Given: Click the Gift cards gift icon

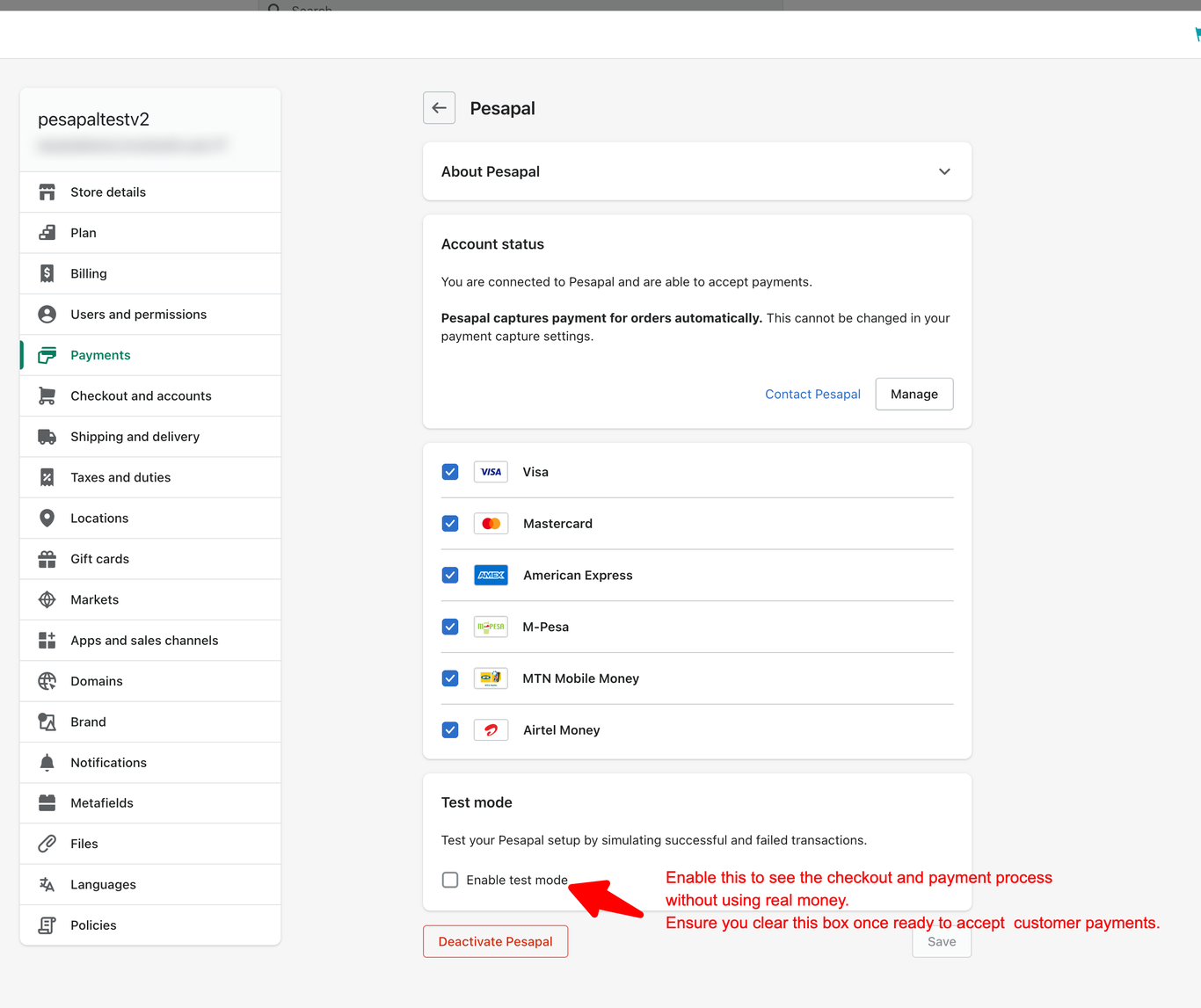Looking at the screenshot, I should (x=47, y=559).
